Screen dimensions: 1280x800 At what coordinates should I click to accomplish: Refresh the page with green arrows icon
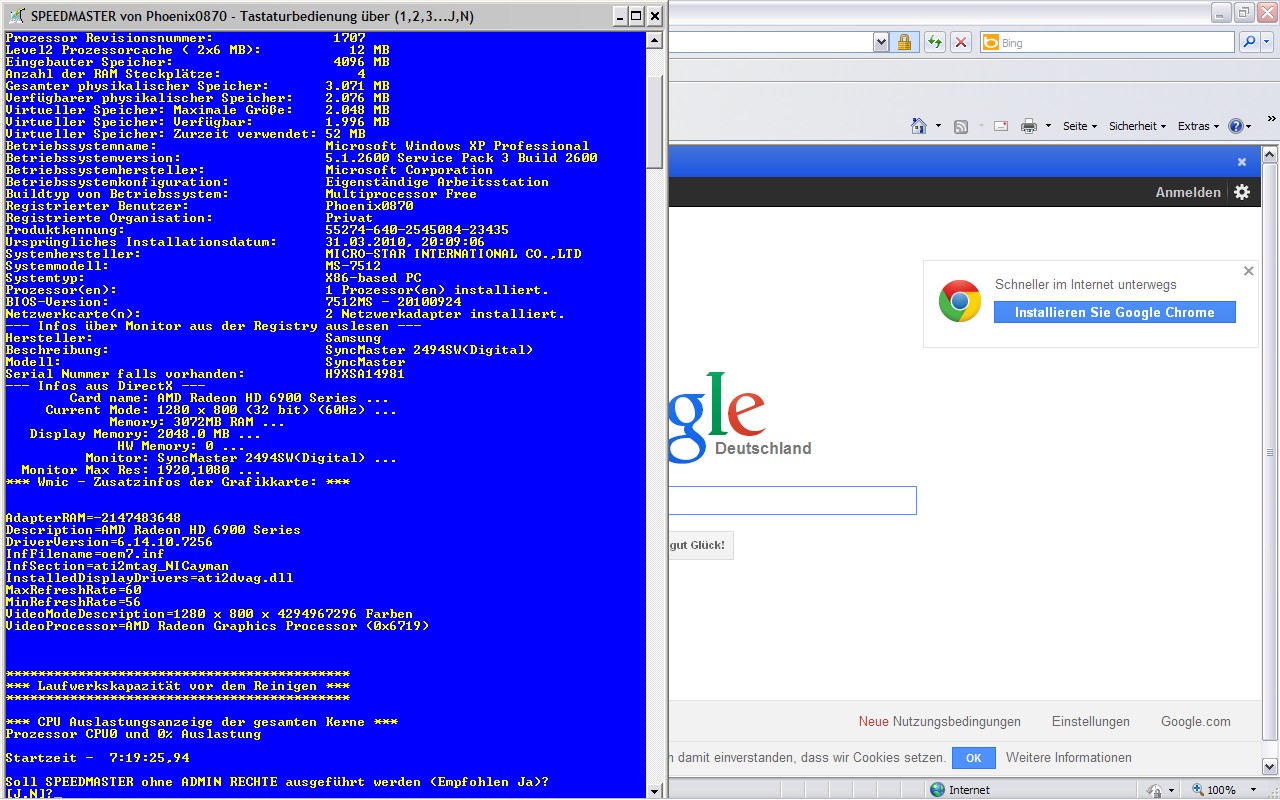[934, 42]
